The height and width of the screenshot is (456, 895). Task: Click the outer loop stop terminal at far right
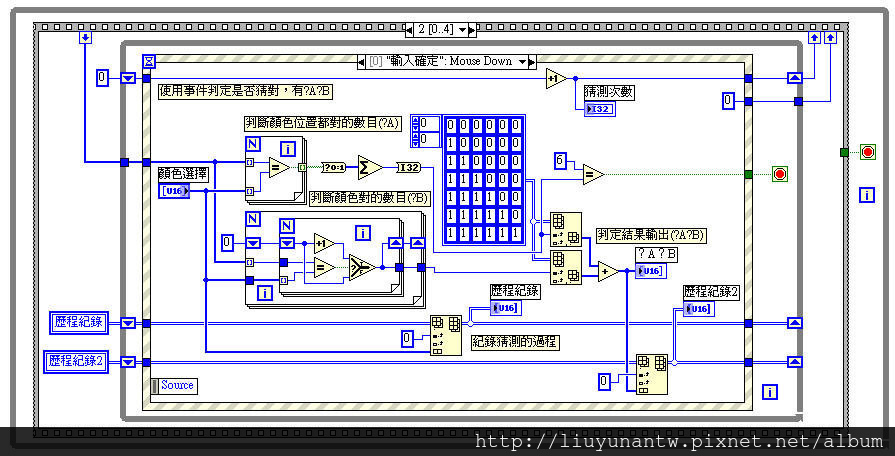coord(868,152)
